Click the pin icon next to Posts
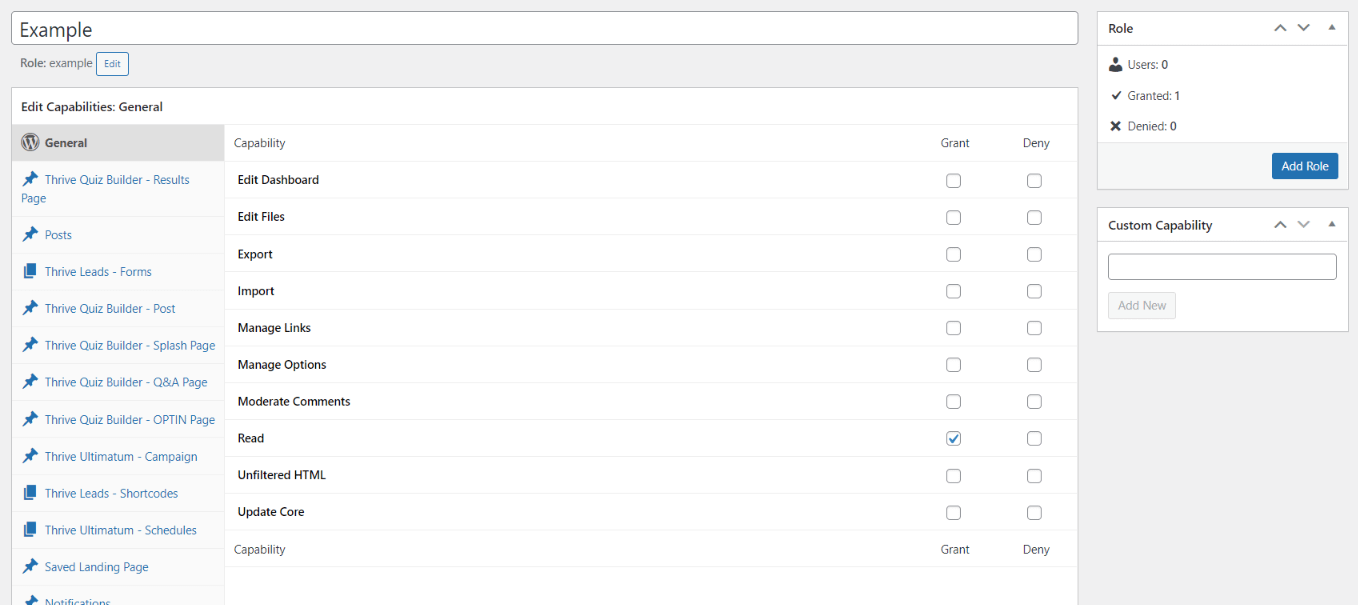Screen dimensions: 1358x605 click(x=30, y=235)
